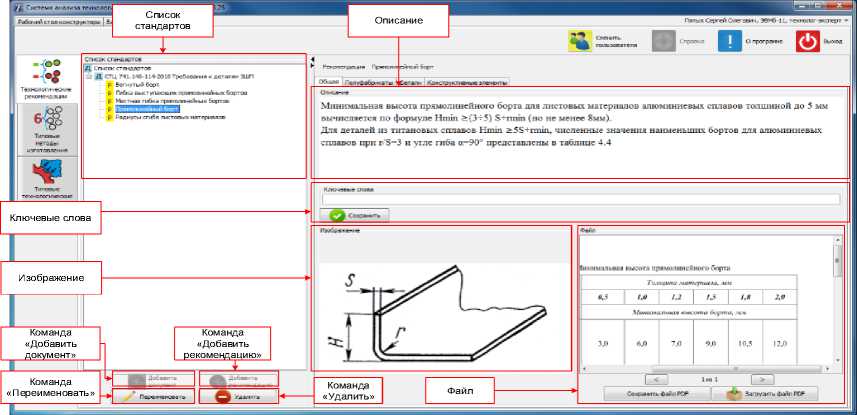Collapse the СТЦ 741.148-114-2018 tree node

89,75
